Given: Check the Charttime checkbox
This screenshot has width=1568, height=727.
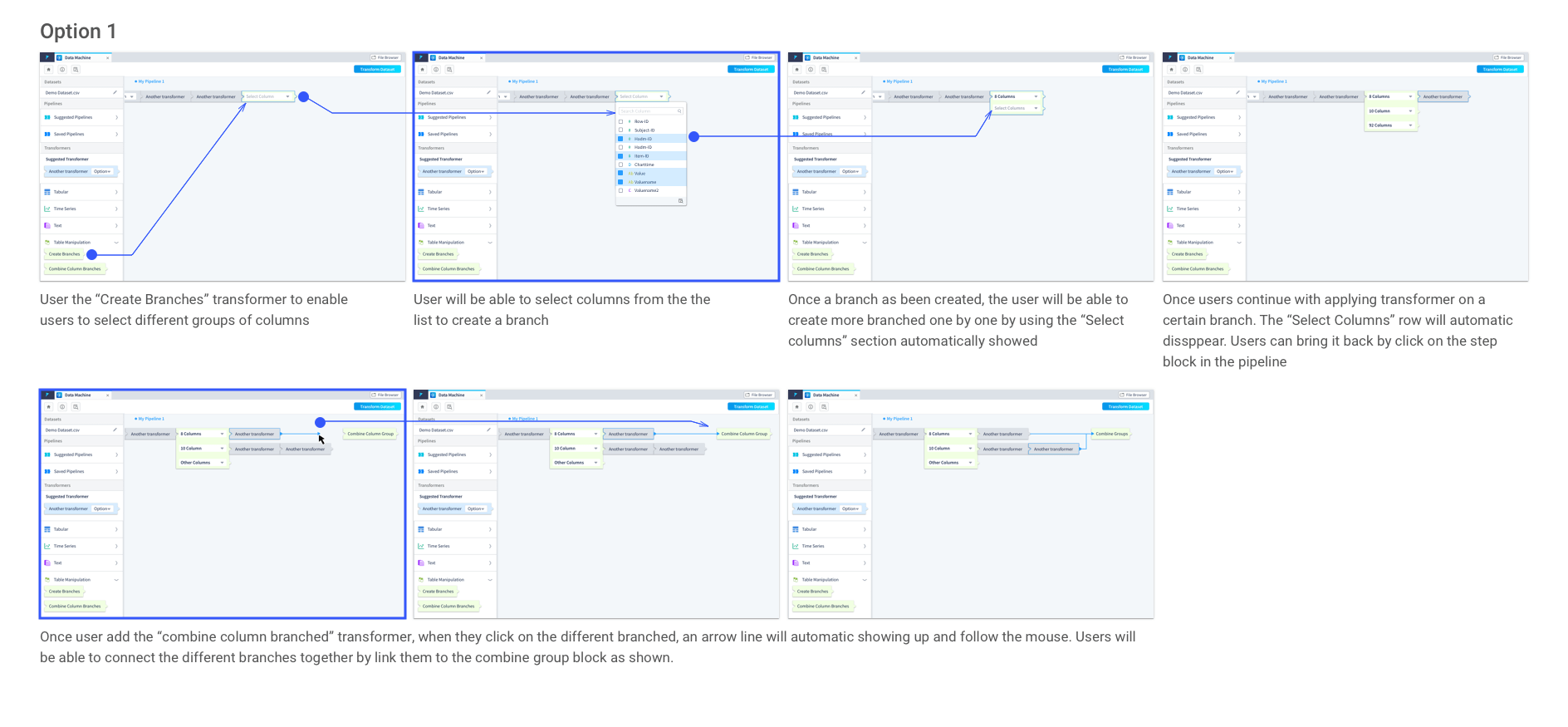Looking at the screenshot, I should point(620,165).
